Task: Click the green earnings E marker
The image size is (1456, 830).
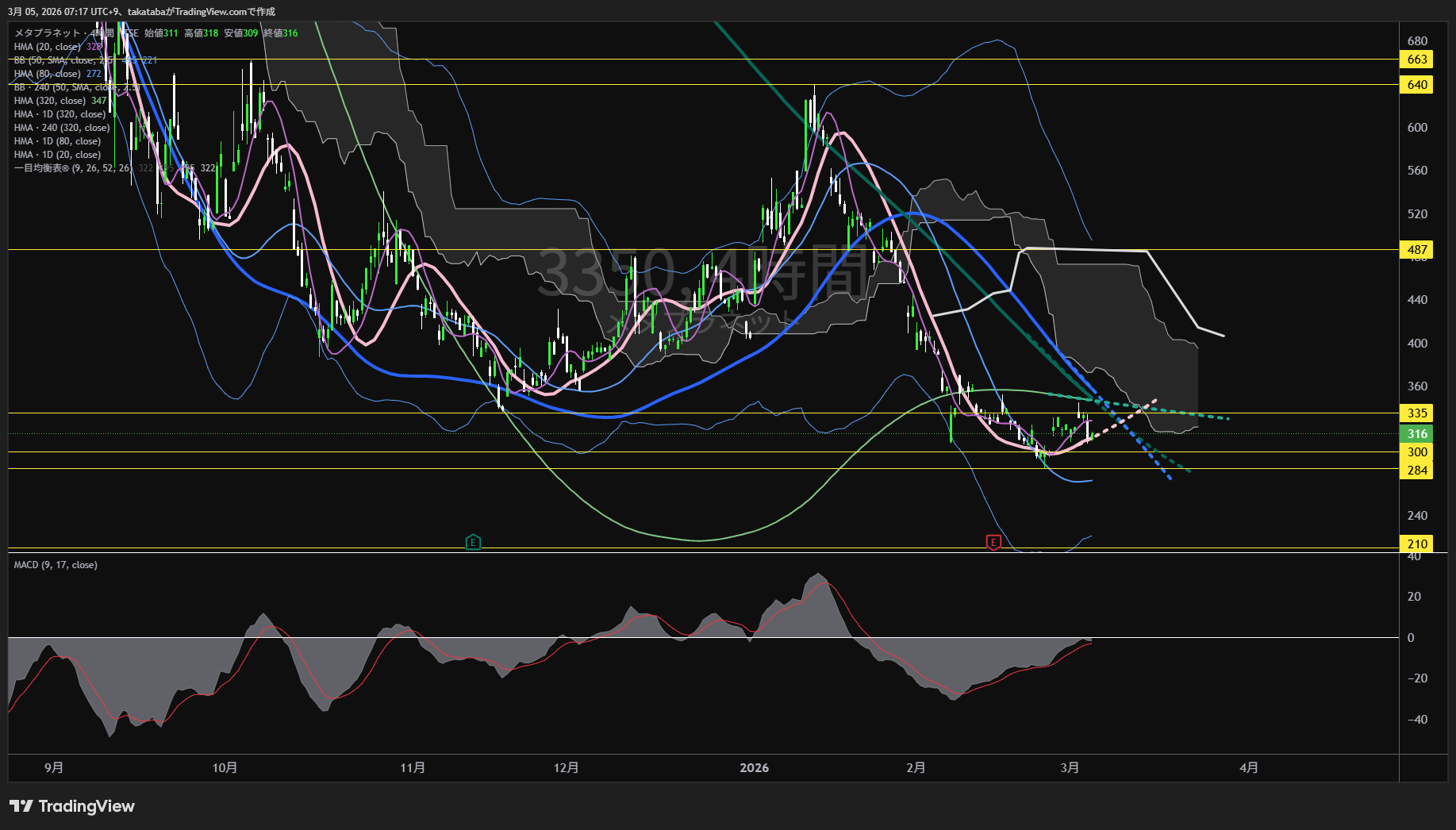Action: pos(473,543)
